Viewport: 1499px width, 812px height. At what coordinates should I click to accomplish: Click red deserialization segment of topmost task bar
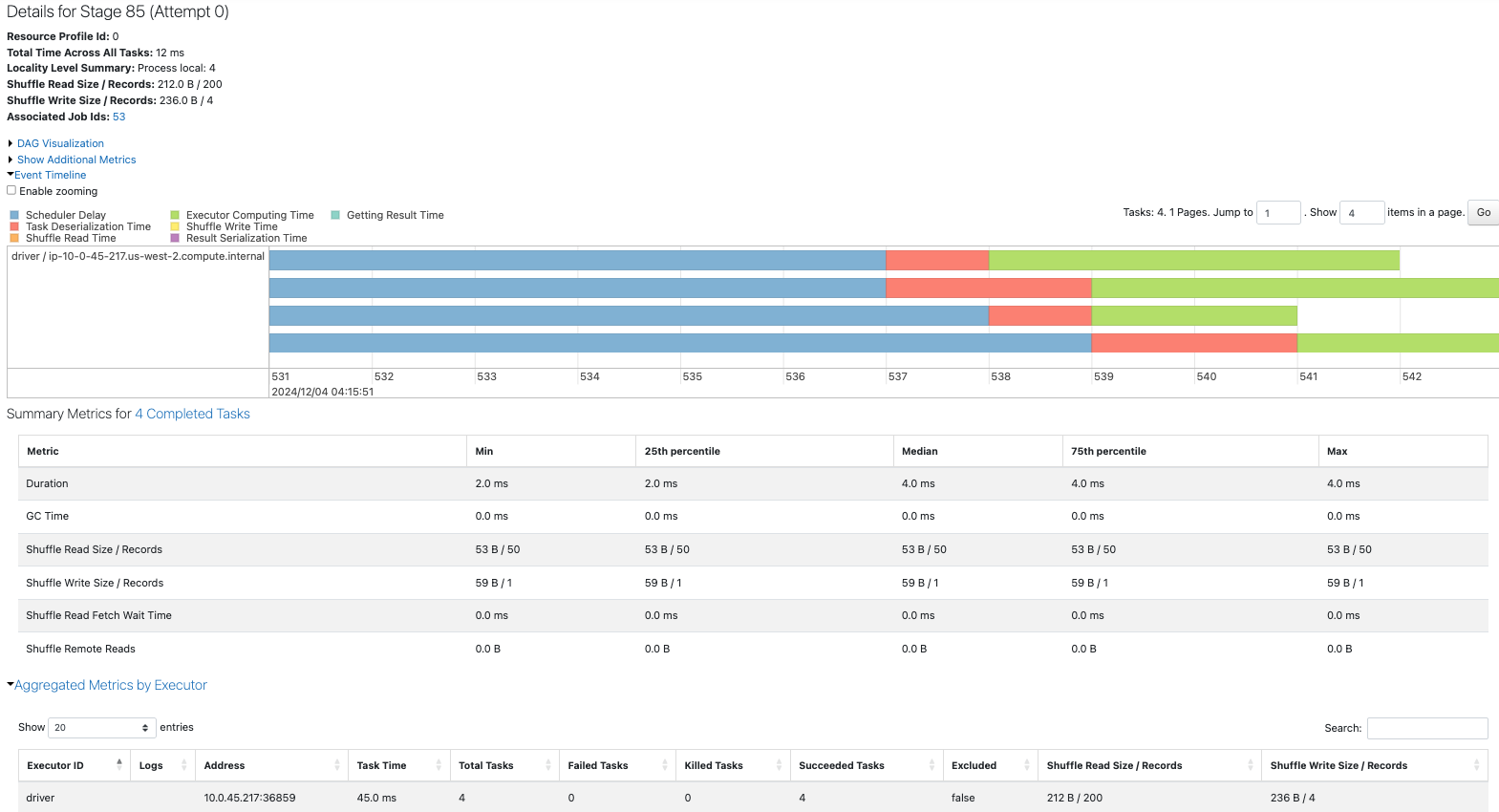(x=937, y=260)
